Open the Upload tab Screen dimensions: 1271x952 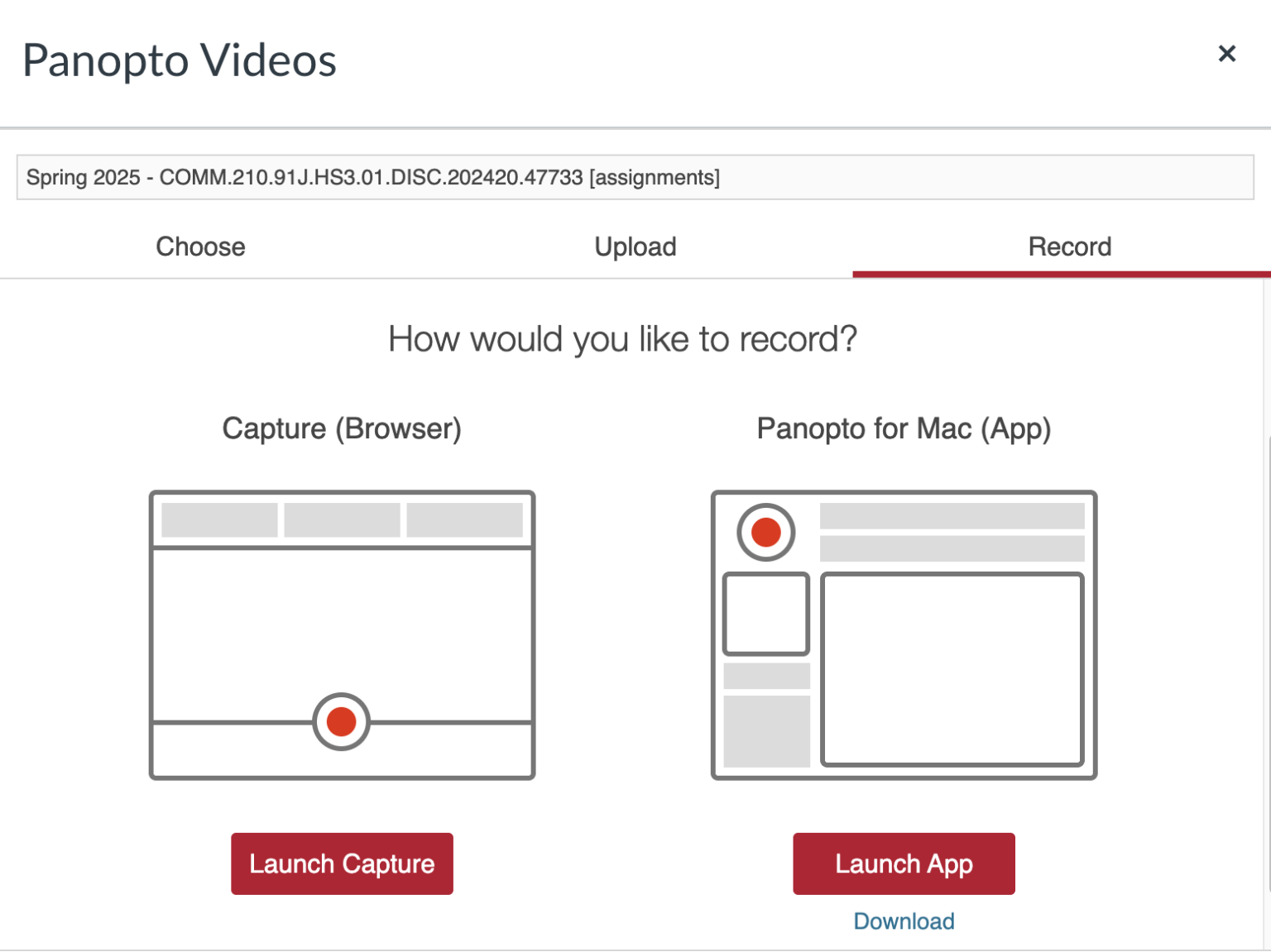click(635, 246)
